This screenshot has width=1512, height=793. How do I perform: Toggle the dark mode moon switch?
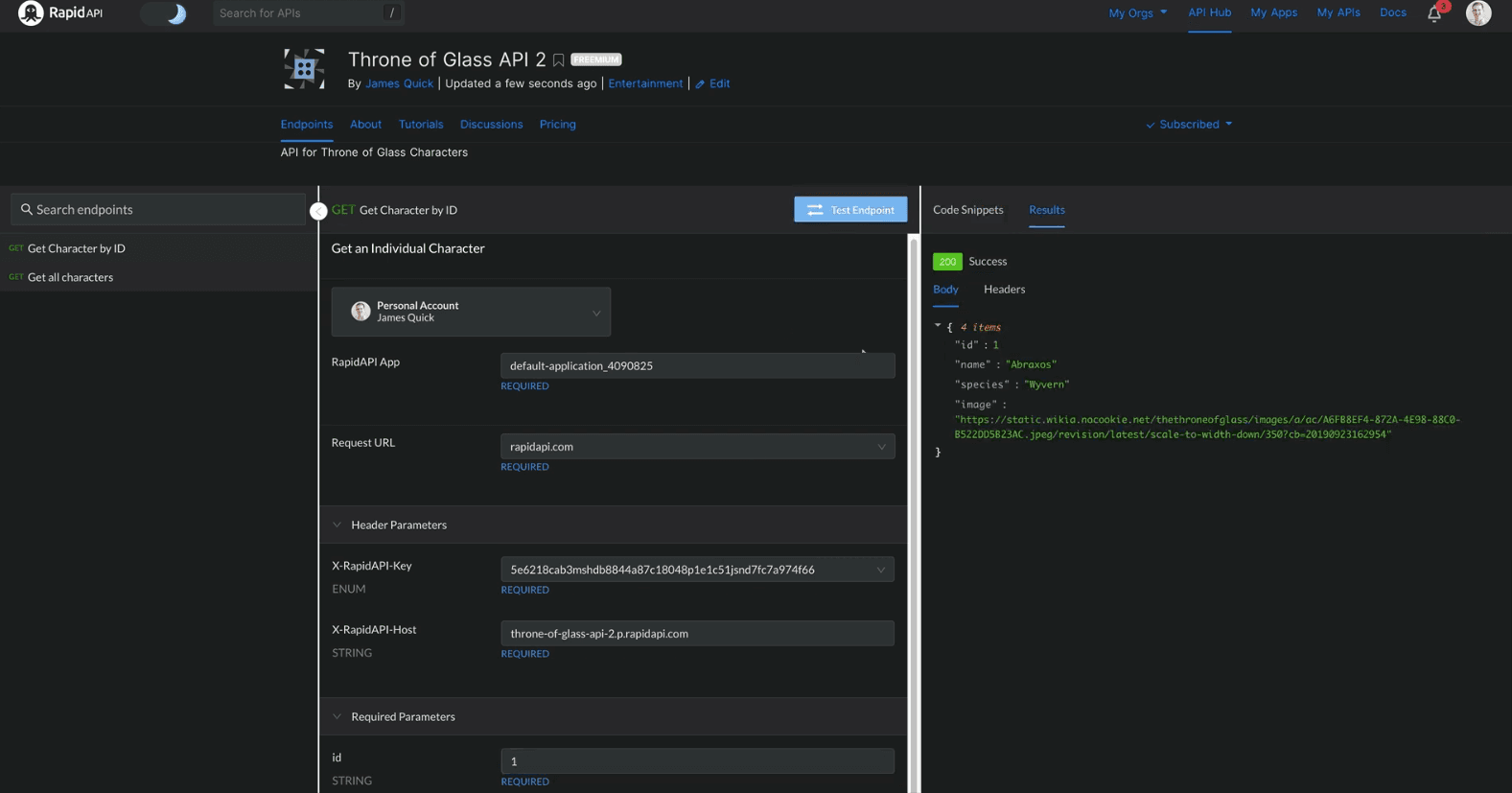point(164,13)
